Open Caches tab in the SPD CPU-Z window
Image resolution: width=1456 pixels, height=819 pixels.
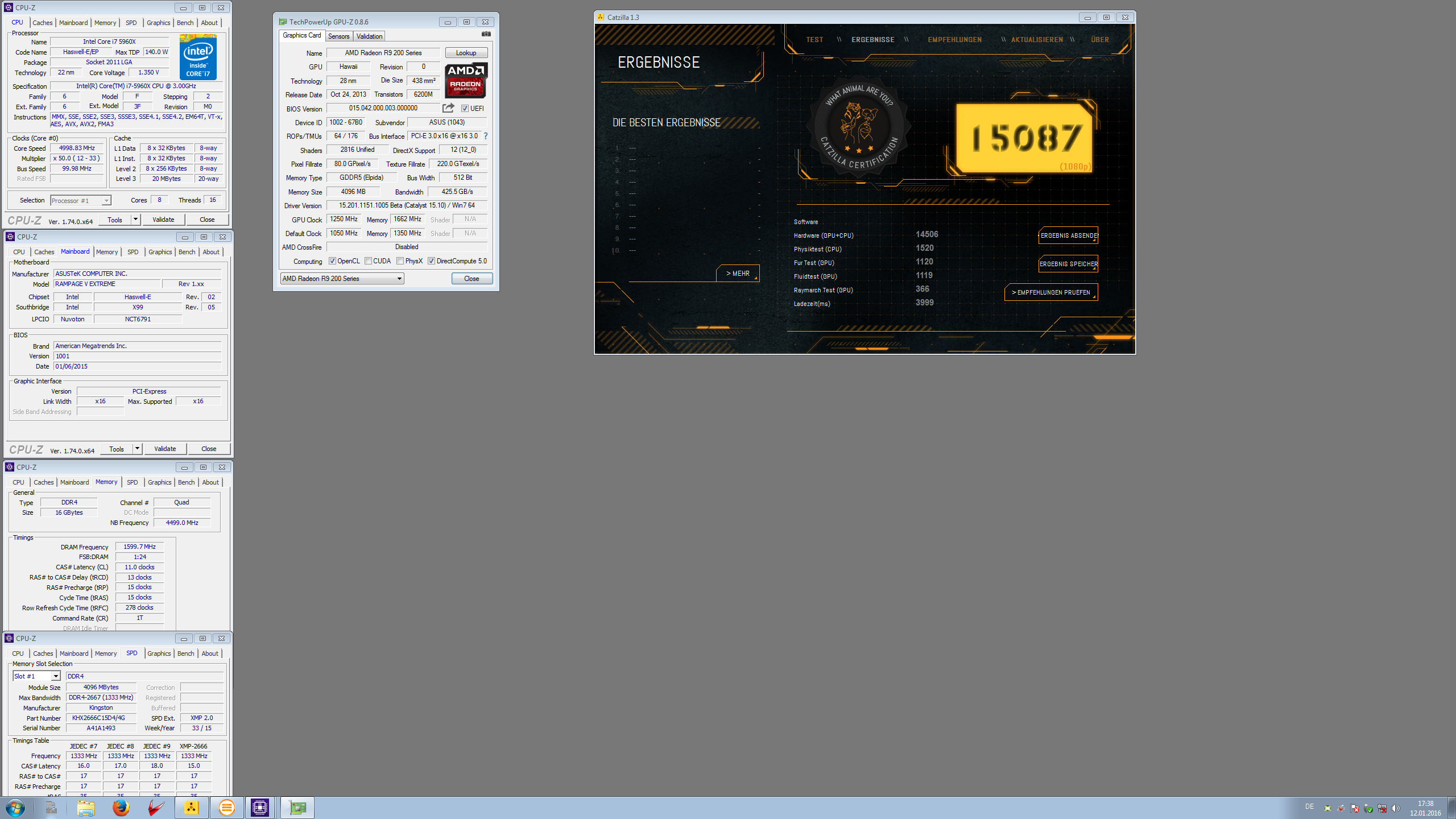point(43,653)
